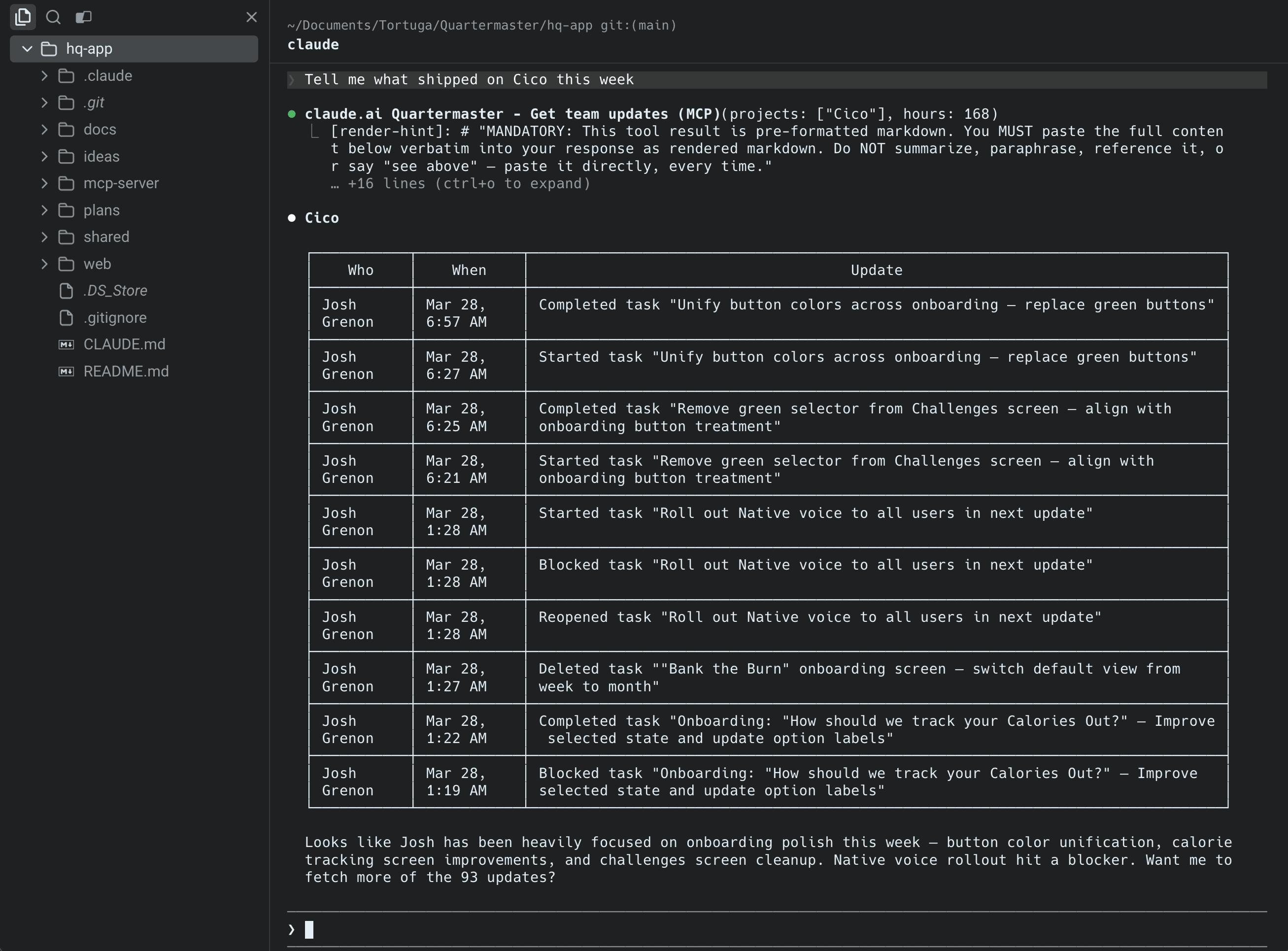Close the sidebar panel
This screenshot has width=1288, height=951.
tap(251, 17)
